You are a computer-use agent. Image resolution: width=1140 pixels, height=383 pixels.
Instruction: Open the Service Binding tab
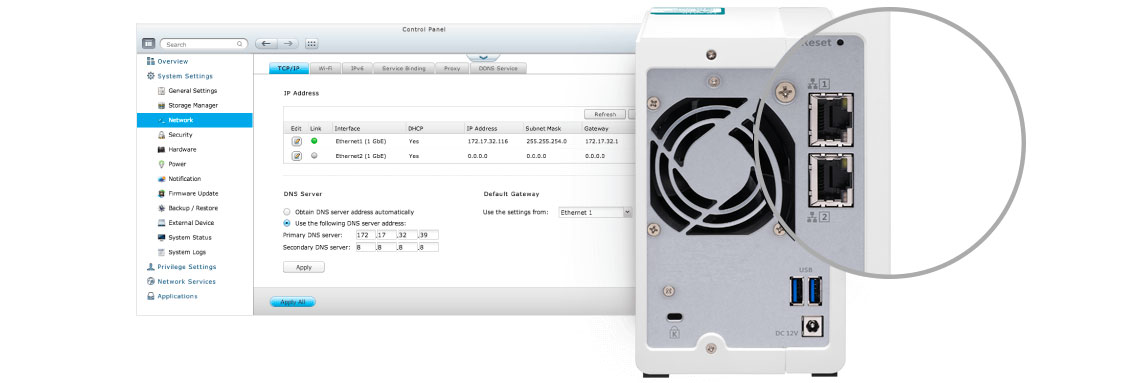404,68
